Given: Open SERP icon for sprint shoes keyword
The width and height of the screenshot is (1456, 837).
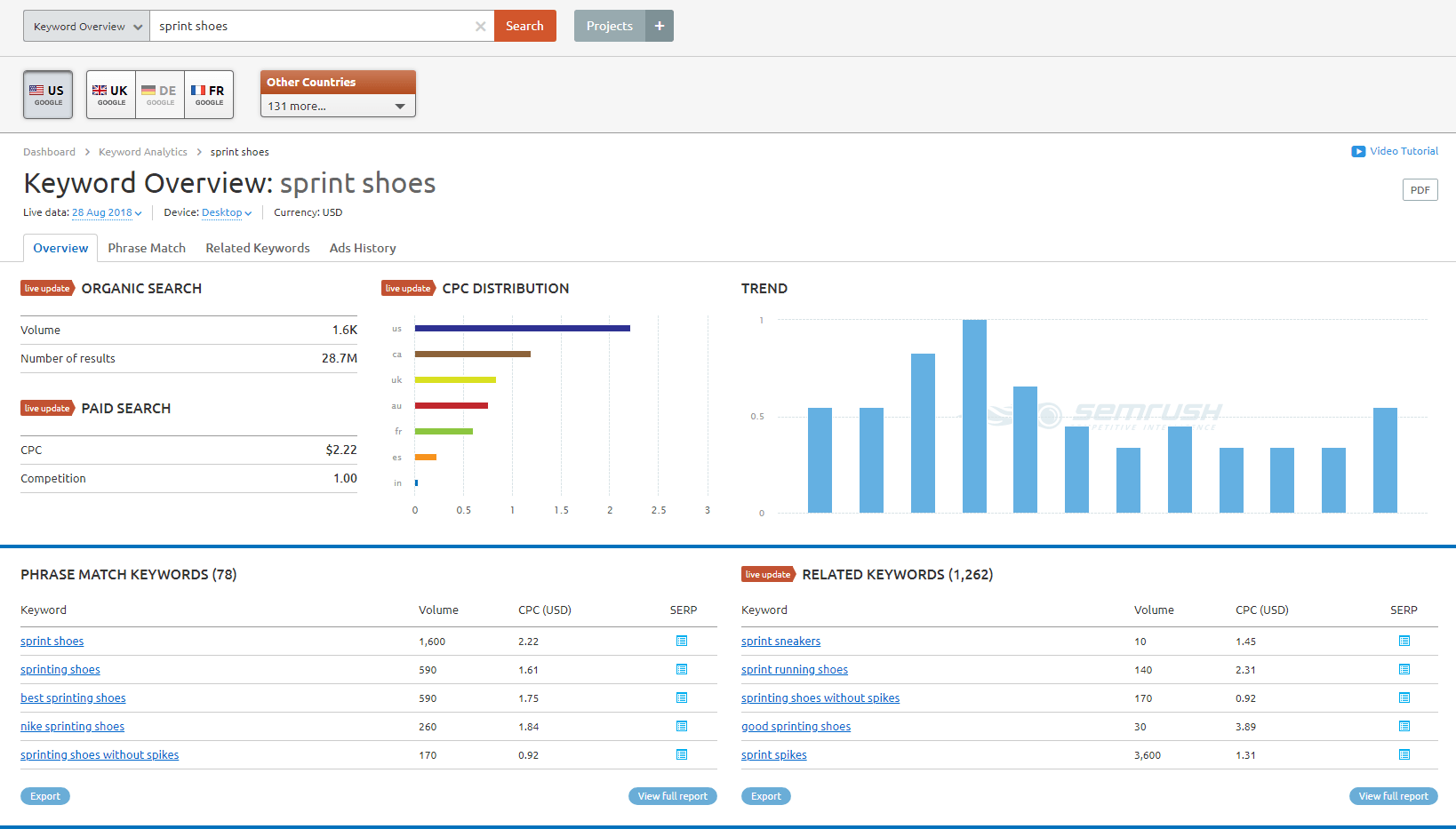Looking at the screenshot, I should pos(682,641).
